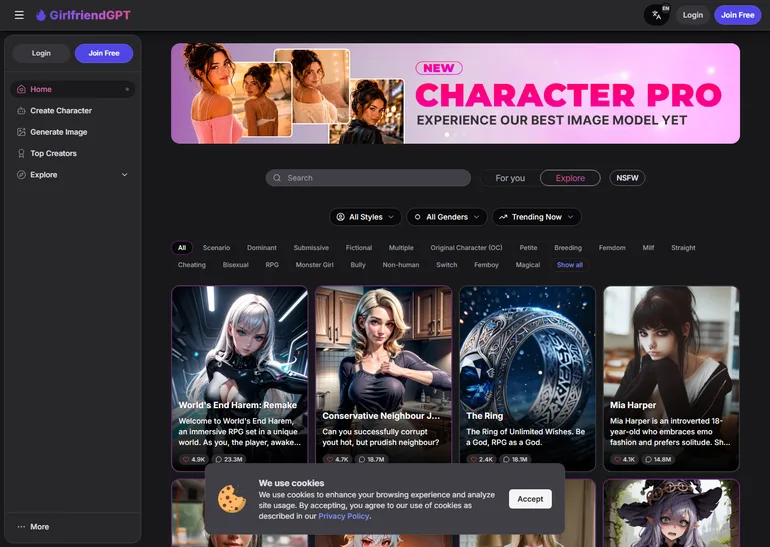Image resolution: width=770 pixels, height=547 pixels.
Task: Open the witch character card below Mia Harper
Action: tap(671, 513)
